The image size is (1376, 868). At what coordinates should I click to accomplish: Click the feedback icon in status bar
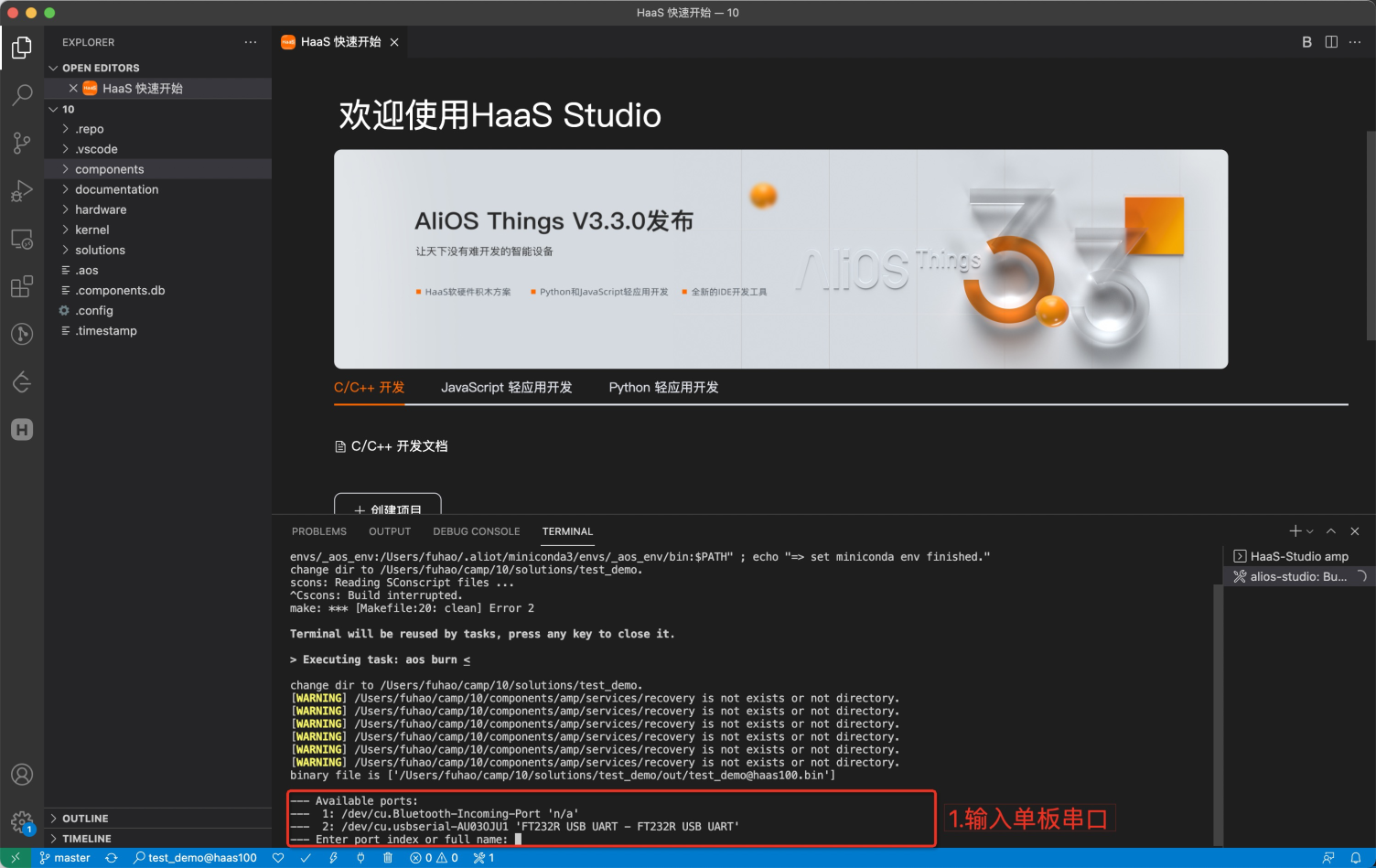tap(1328, 858)
